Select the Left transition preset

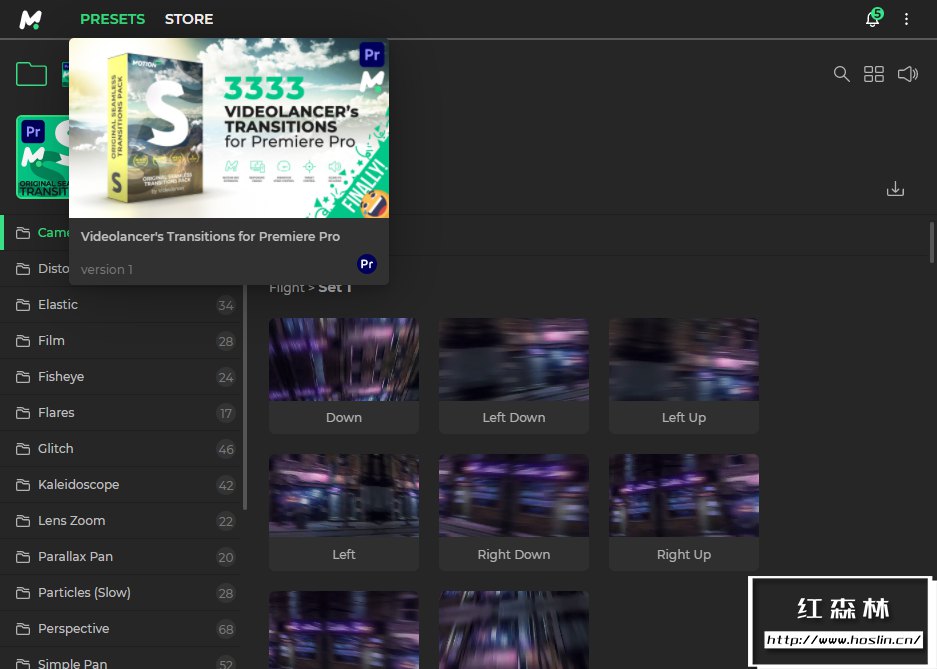coord(344,513)
